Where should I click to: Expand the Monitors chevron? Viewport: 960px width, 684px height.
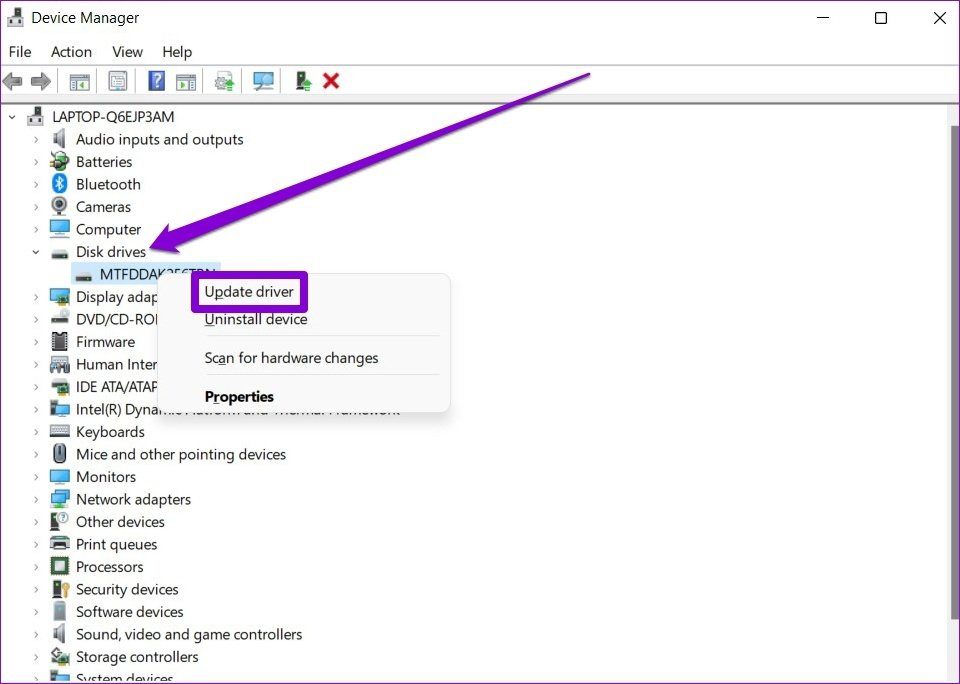36,476
